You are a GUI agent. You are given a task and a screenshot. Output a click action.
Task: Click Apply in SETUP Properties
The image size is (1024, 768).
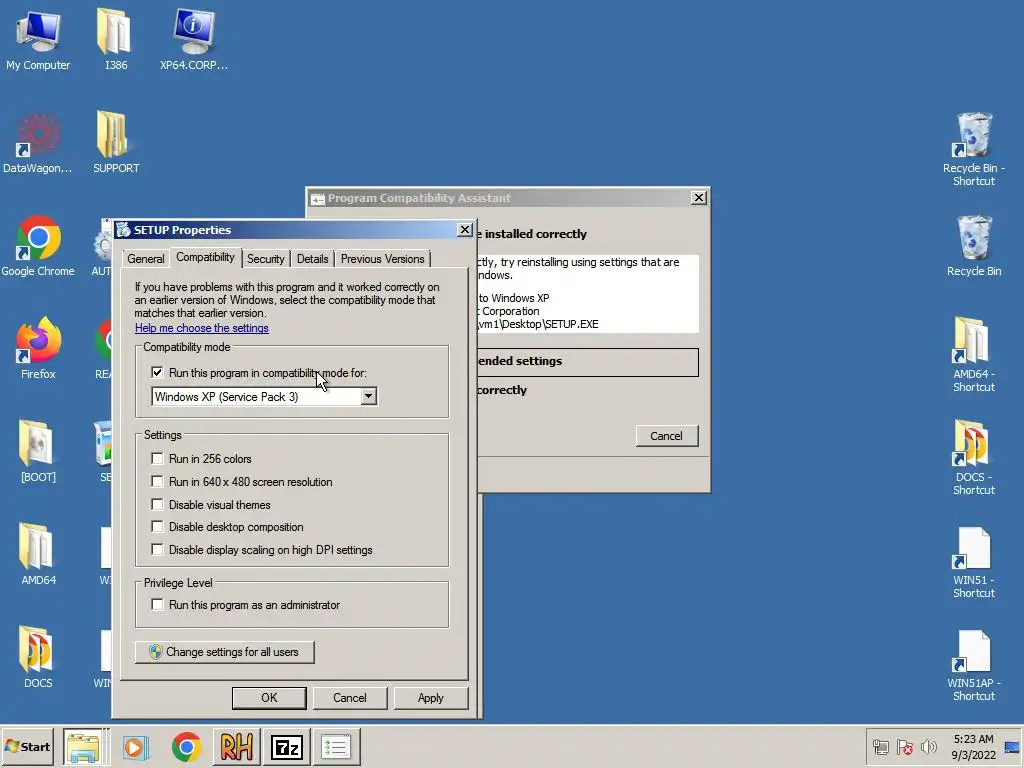tap(430, 697)
